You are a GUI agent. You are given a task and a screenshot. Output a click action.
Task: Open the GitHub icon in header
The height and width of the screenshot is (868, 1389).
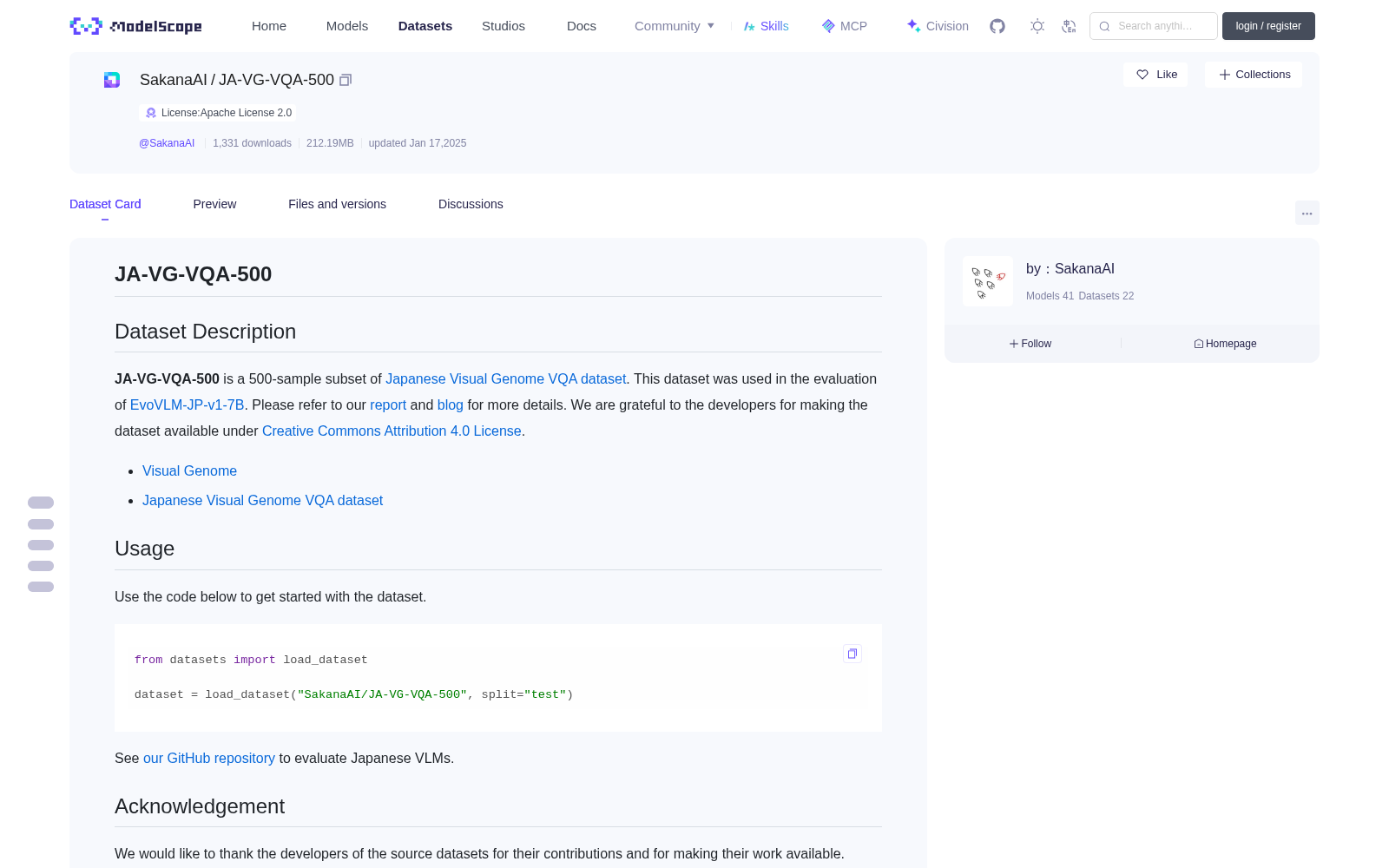click(x=997, y=26)
